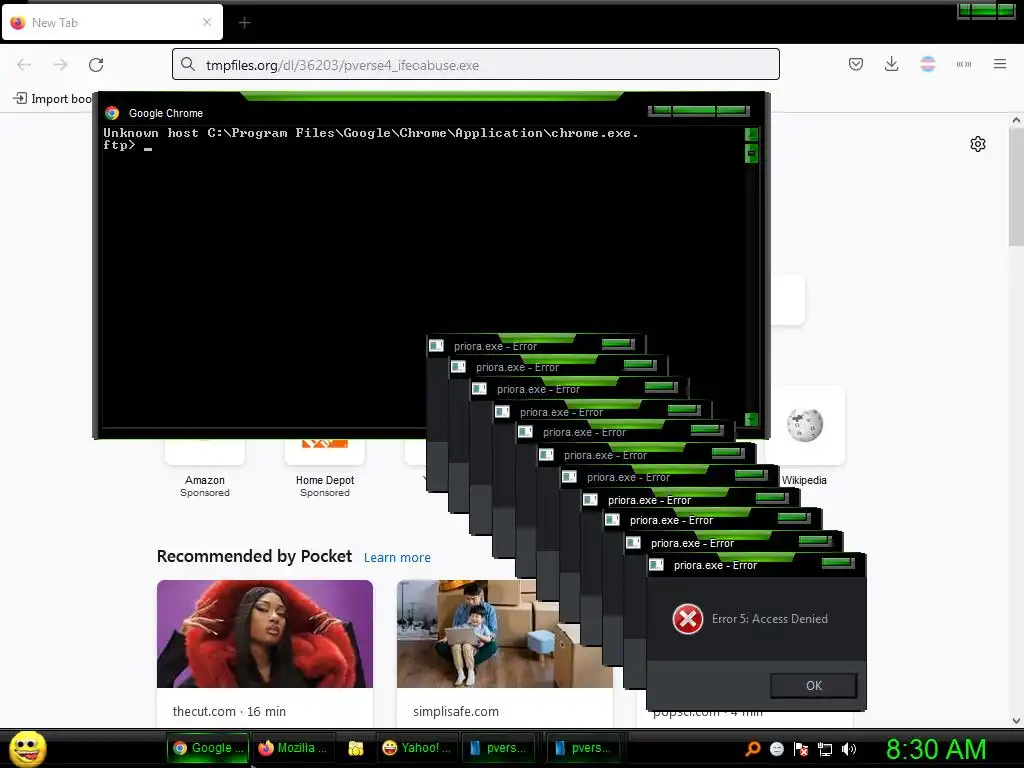Image resolution: width=1024 pixels, height=768 pixels.
Task: Switch to Google Chrome taskbar button
Action: coord(208,748)
